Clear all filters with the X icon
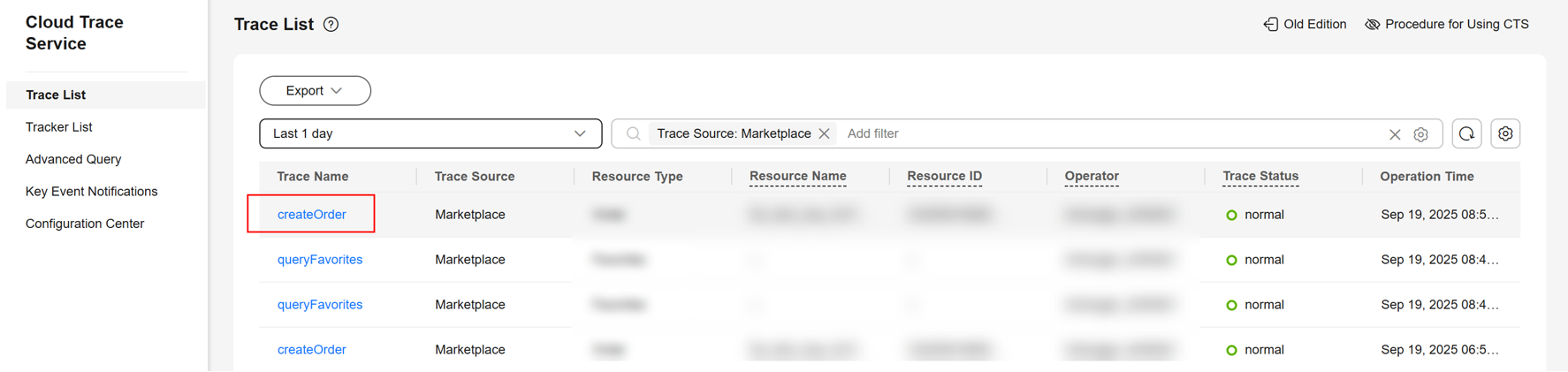Screen dimensions: 1568x372 (1395, 134)
